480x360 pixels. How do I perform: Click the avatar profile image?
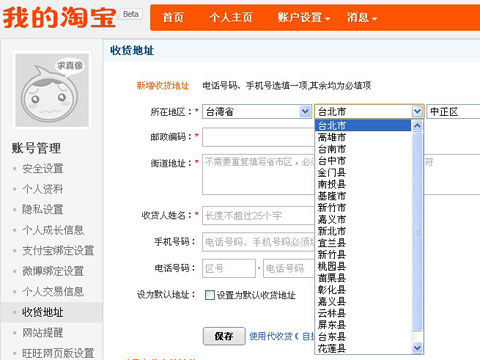click(52, 90)
